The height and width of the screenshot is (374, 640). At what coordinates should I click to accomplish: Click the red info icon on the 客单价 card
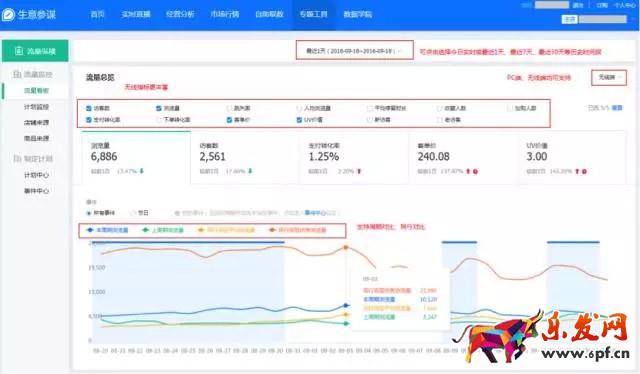point(476,171)
